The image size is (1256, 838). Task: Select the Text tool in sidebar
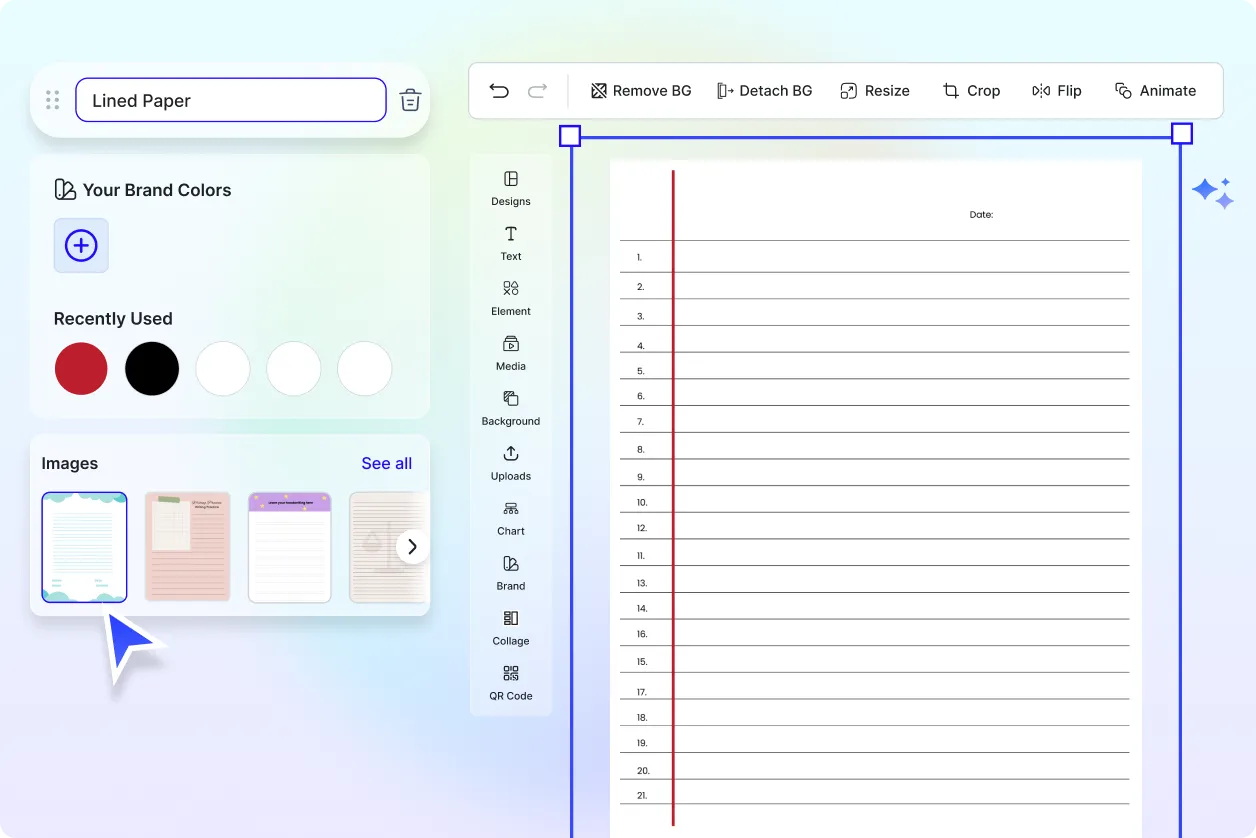pos(511,243)
